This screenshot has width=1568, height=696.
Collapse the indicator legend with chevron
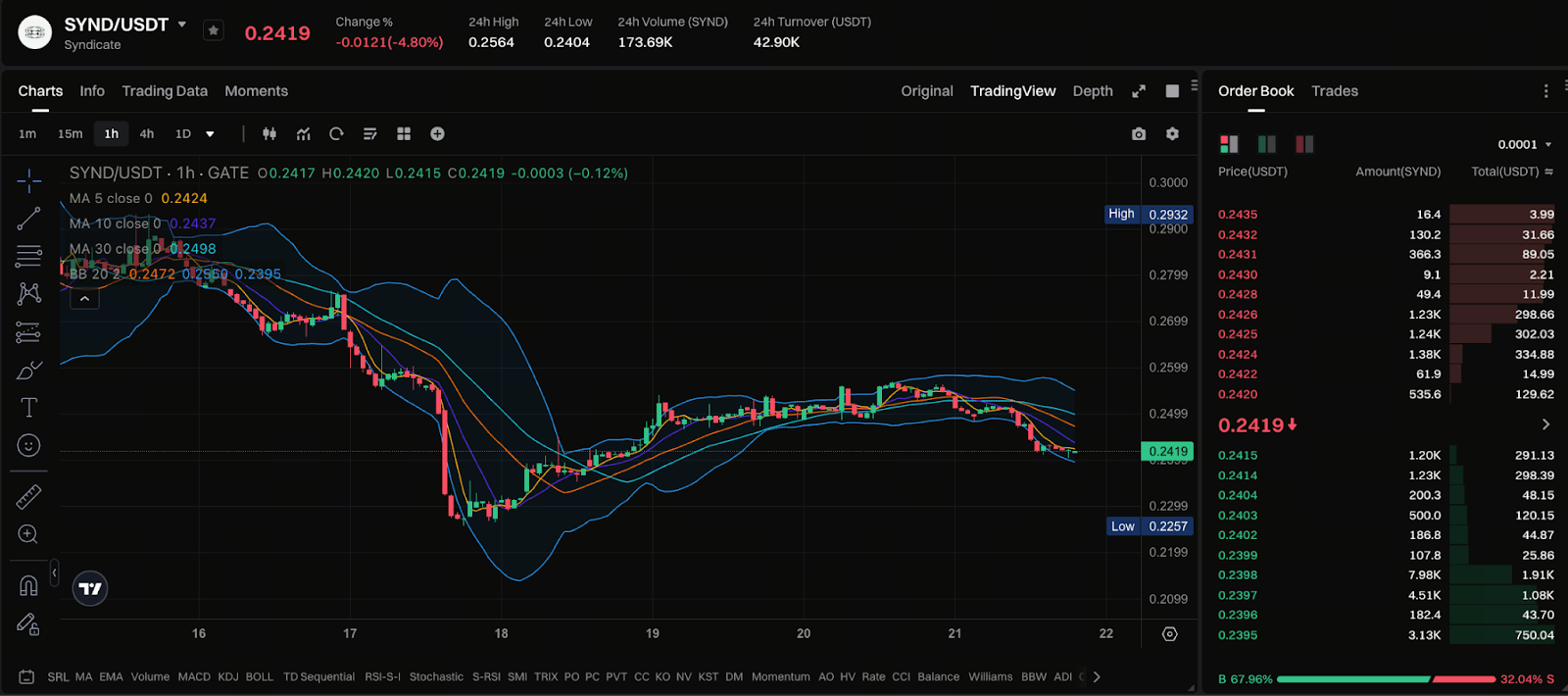pyautogui.click(x=84, y=299)
